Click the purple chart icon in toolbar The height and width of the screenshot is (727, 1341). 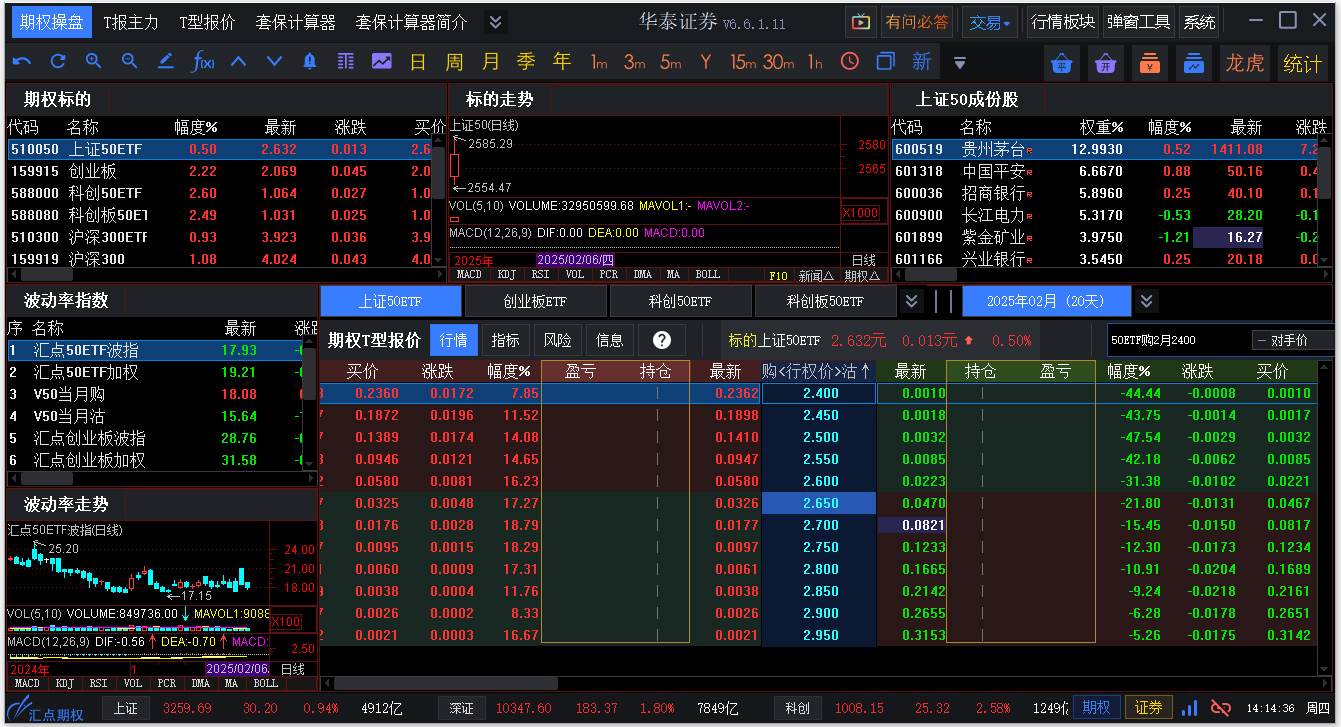click(382, 62)
